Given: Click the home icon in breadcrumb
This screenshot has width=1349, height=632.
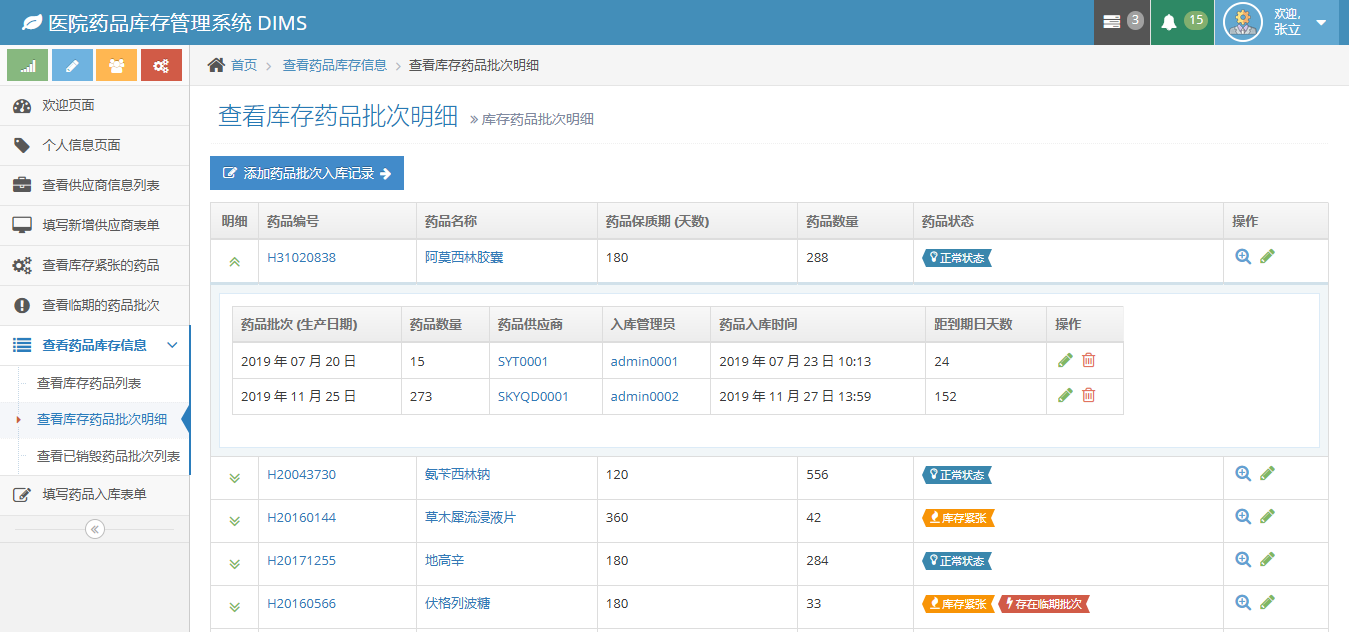Looking at the screenshot, I should pyautogui.click(x=216, y=65).
